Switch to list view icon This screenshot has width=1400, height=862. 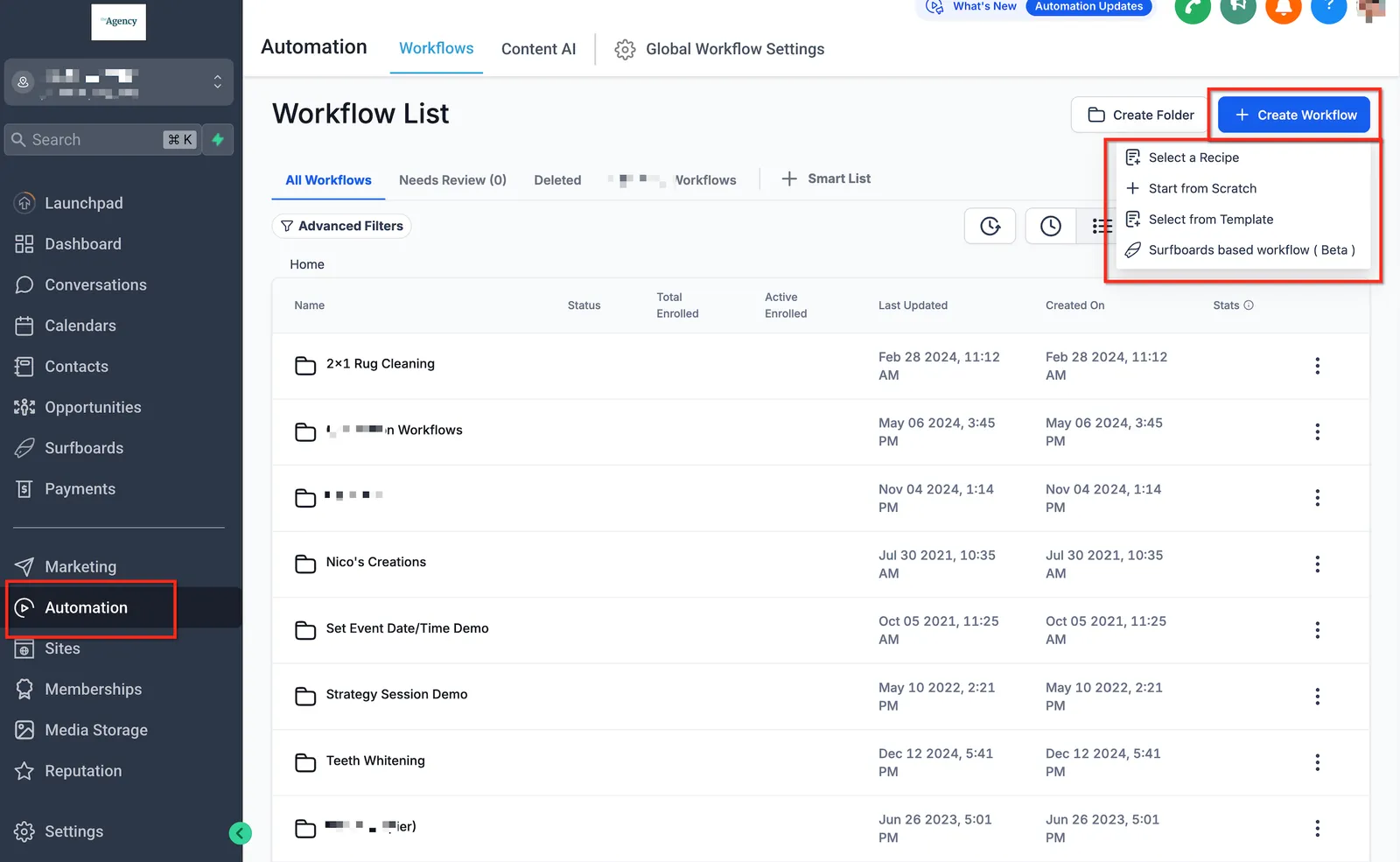(x=1102, y=227)
